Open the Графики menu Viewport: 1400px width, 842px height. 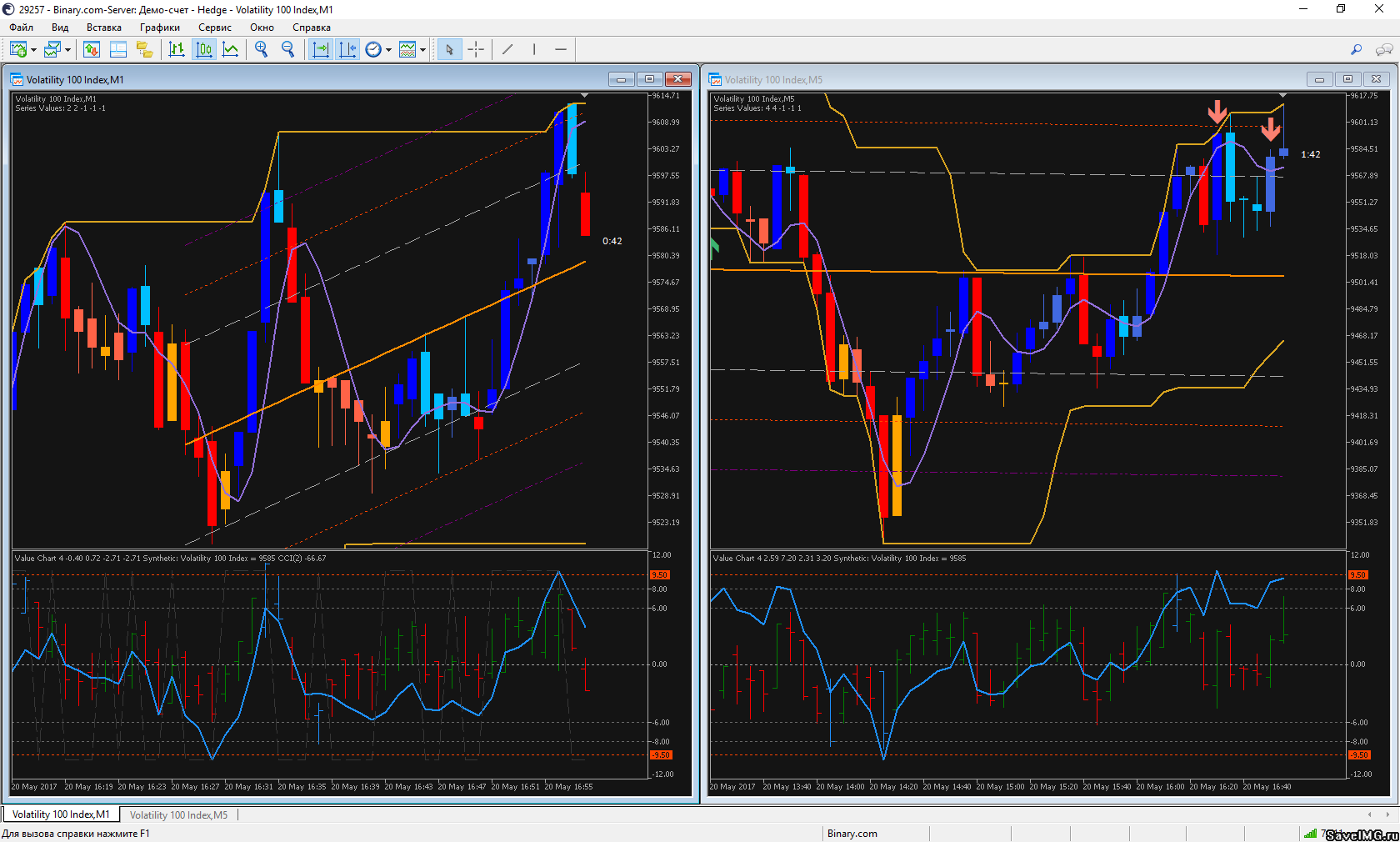[x=159, y=28]
